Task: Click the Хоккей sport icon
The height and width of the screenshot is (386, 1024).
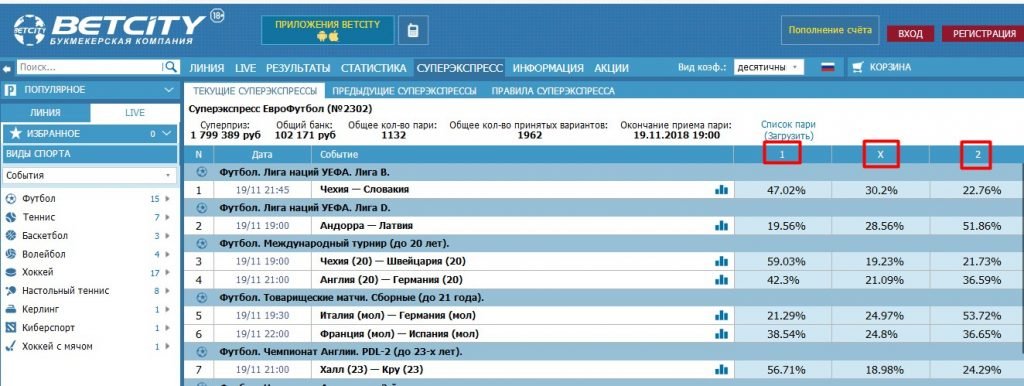Action: tap(10, 272)
